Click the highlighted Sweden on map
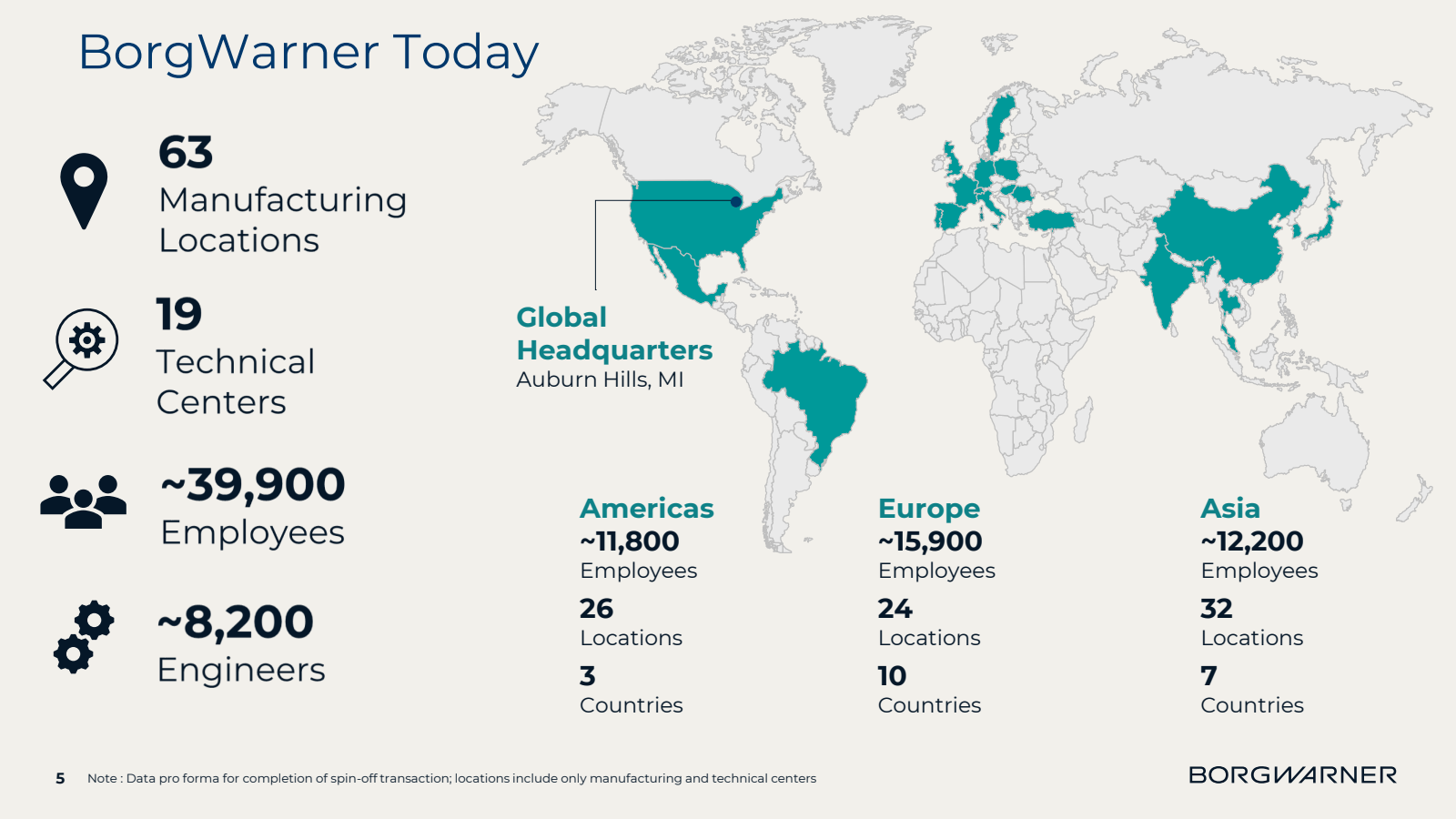The height and width of the screenshot is (819, 1456). point(999,123)
